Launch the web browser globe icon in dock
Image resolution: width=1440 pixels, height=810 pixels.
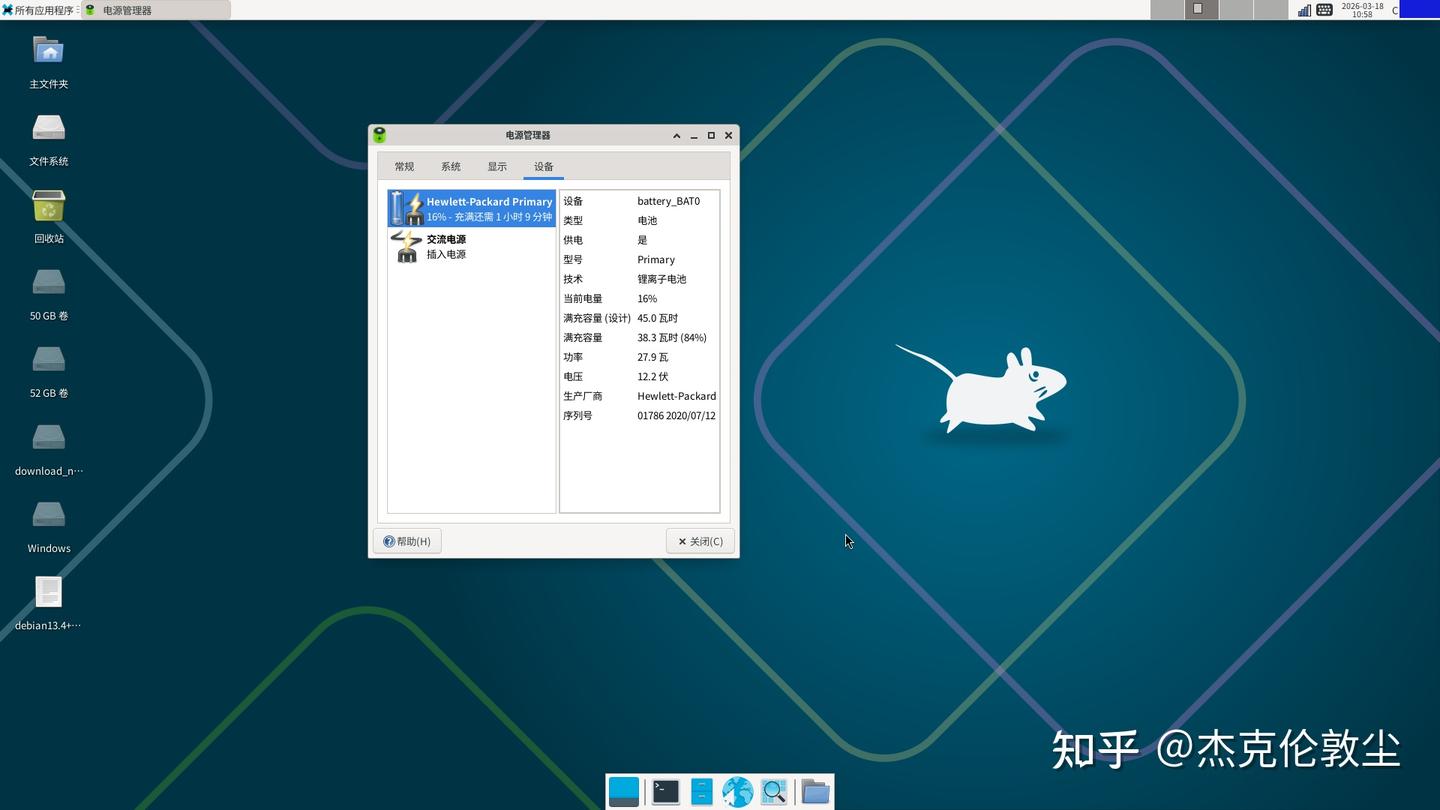738,791
